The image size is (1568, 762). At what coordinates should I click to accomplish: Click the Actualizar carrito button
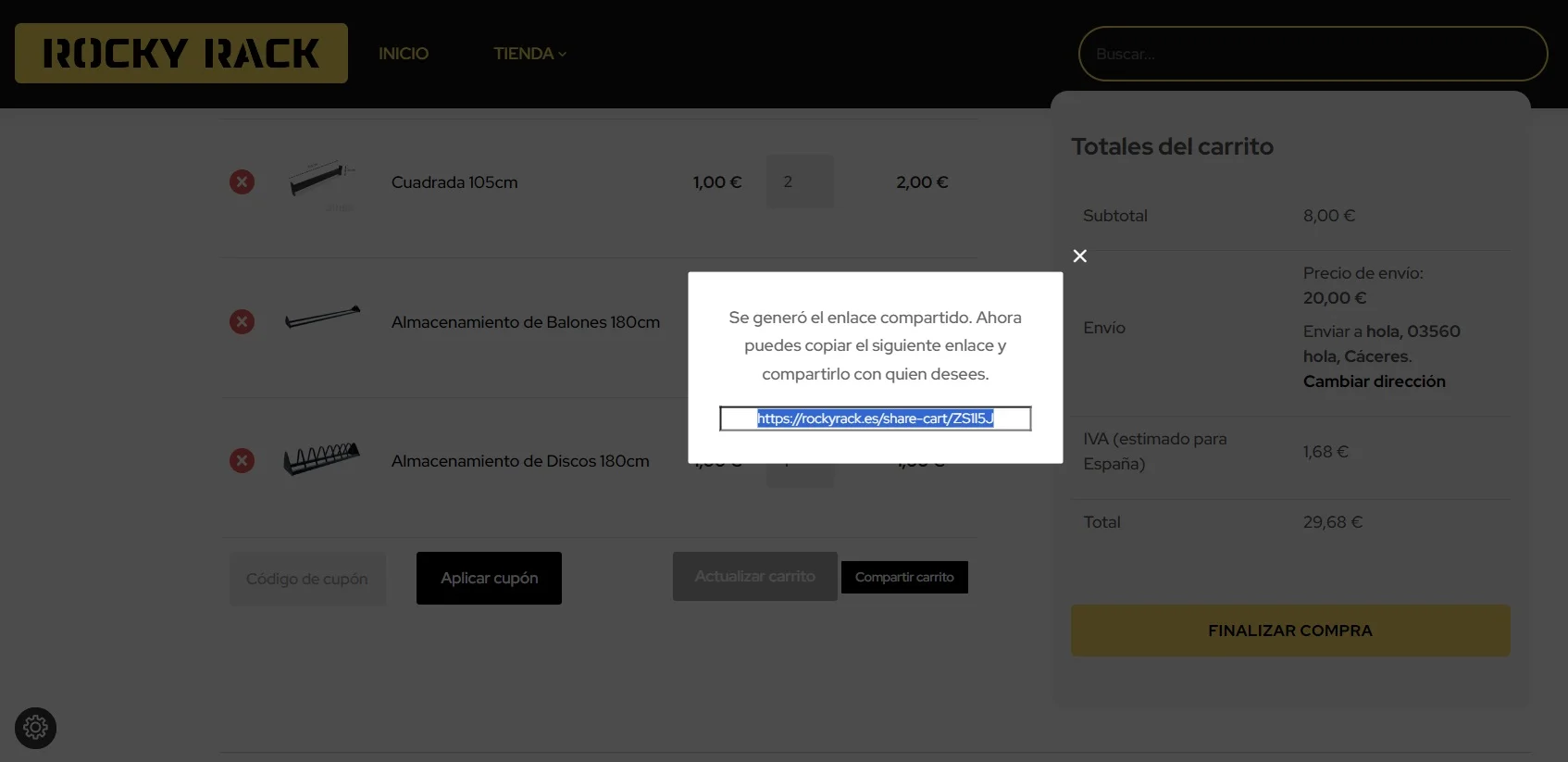point(754,576)
